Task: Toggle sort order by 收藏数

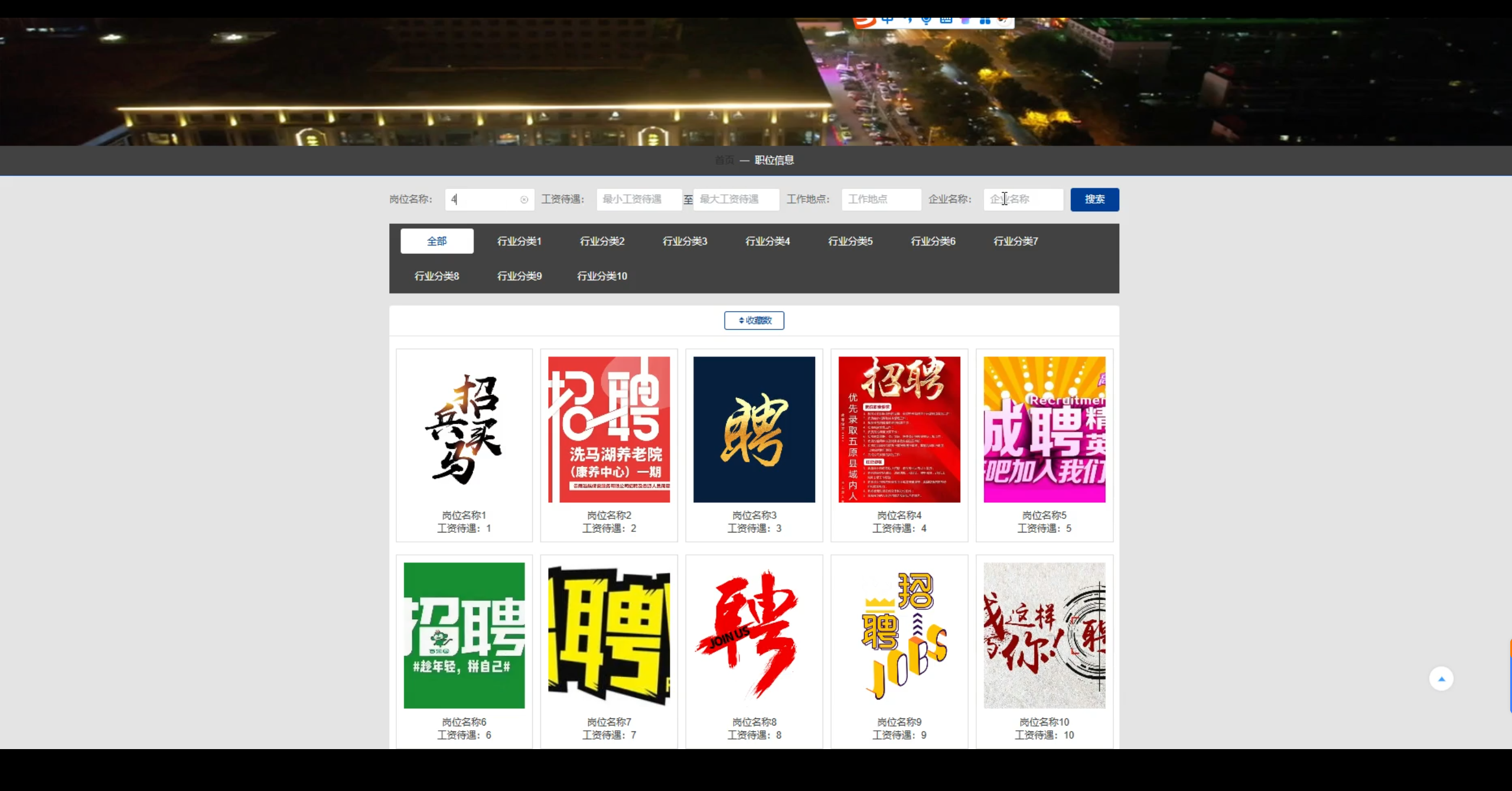Action: pos(754,321)
